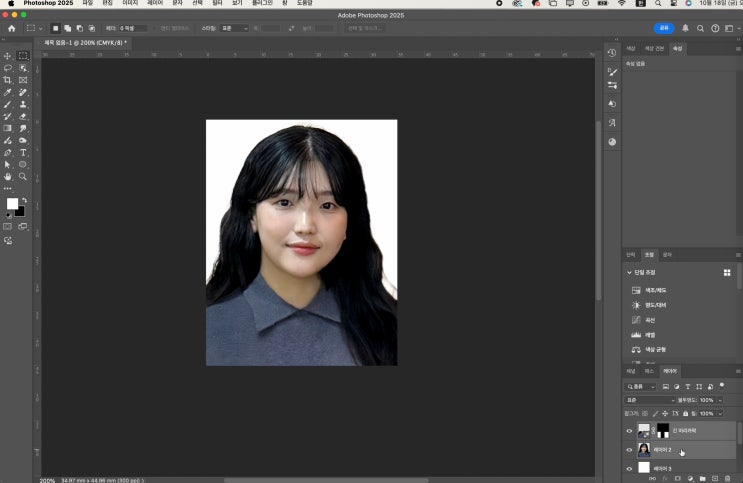Viewport: 743px width, 483px height.
Task: Click the notification bell icon
Action: [685, 28]
